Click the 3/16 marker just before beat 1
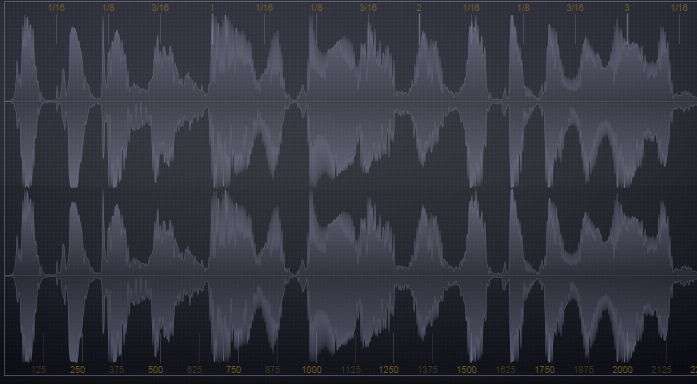697x384 pixels. coord(160,8)
